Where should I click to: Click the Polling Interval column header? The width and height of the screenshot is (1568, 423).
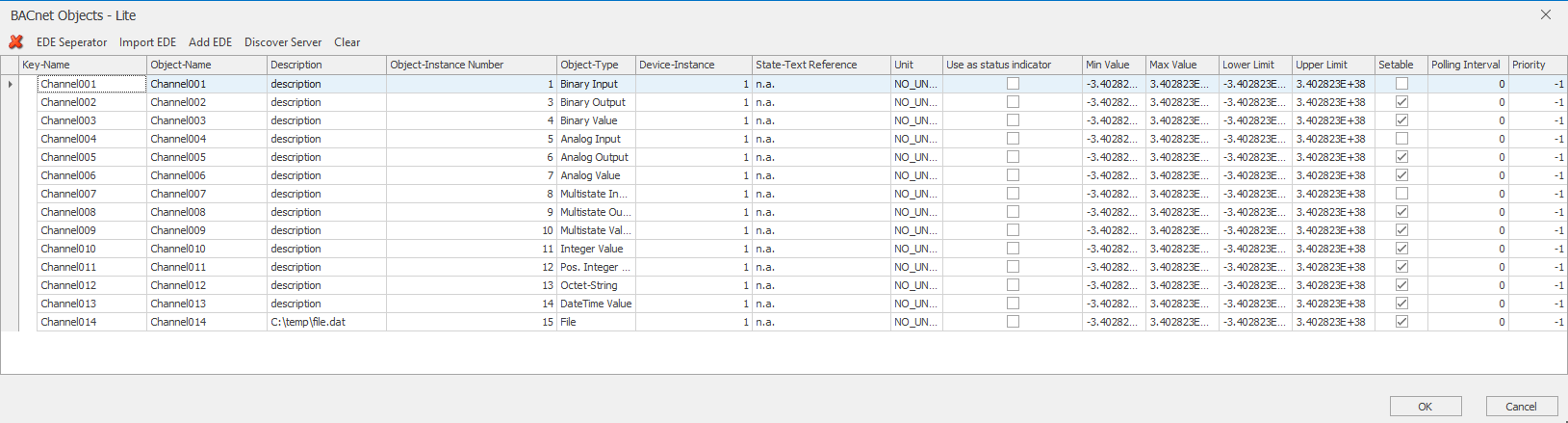click(1468, 65)
